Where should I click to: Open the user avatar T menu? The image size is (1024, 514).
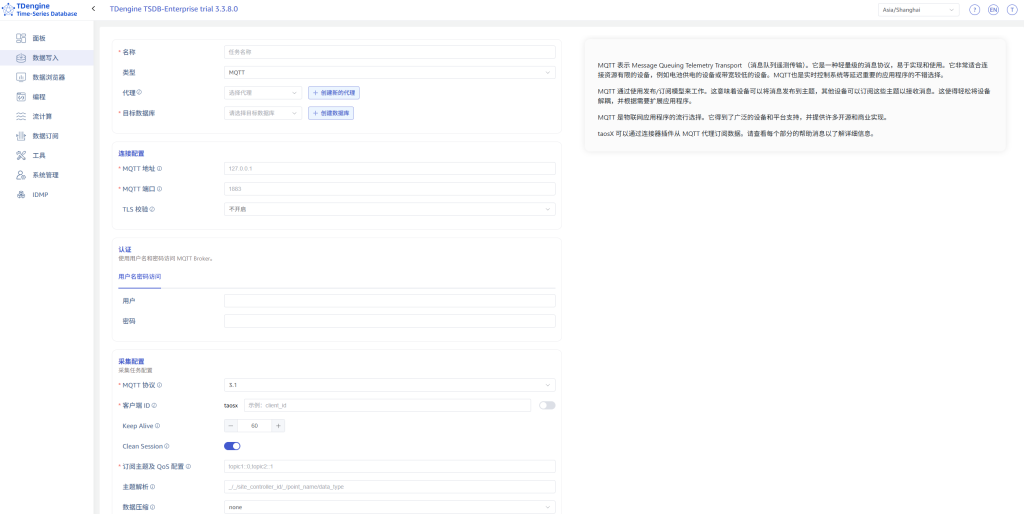(x=1012, y=10)
